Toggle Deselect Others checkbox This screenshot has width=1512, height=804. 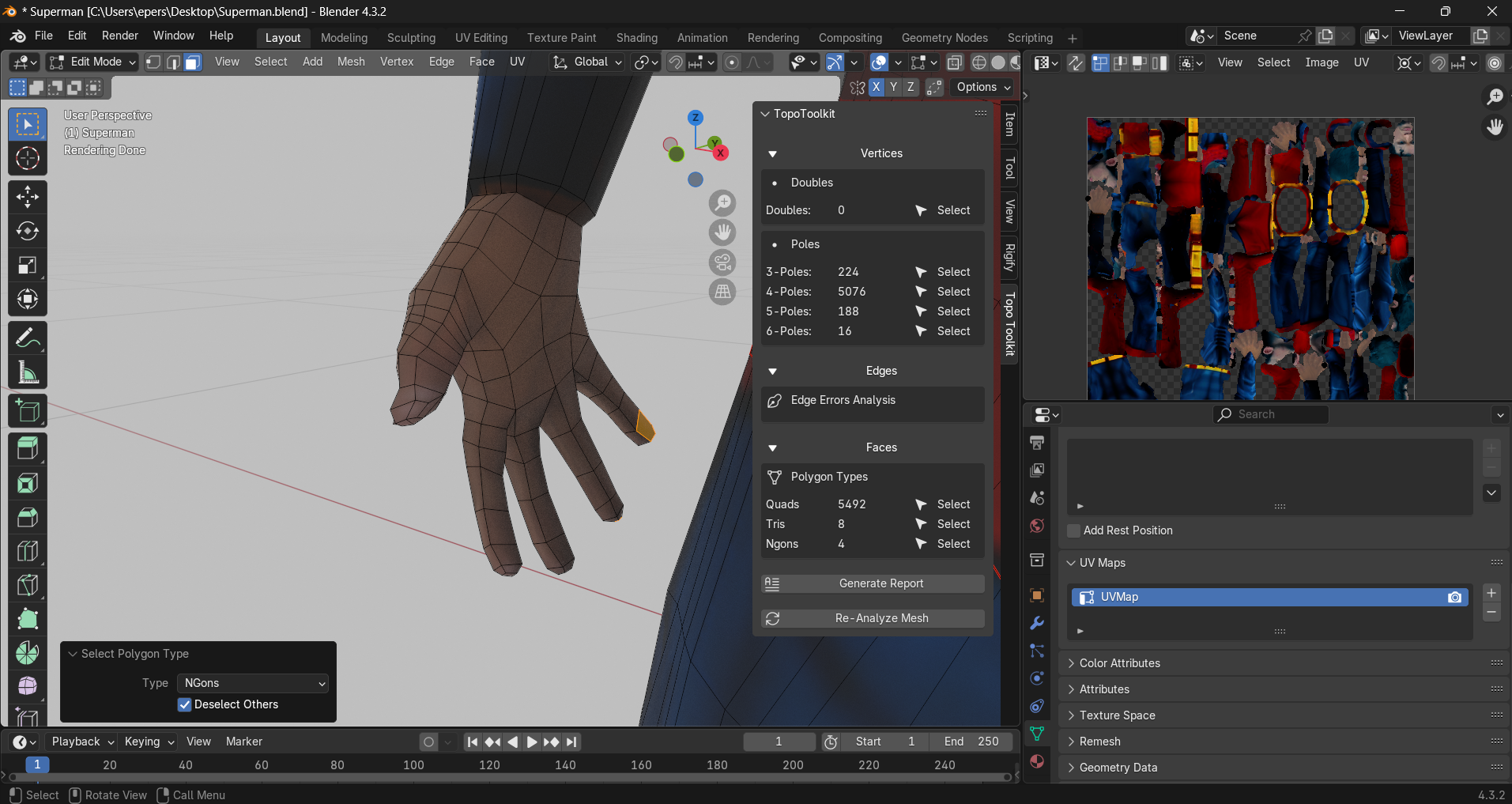[x=184, y=704]
